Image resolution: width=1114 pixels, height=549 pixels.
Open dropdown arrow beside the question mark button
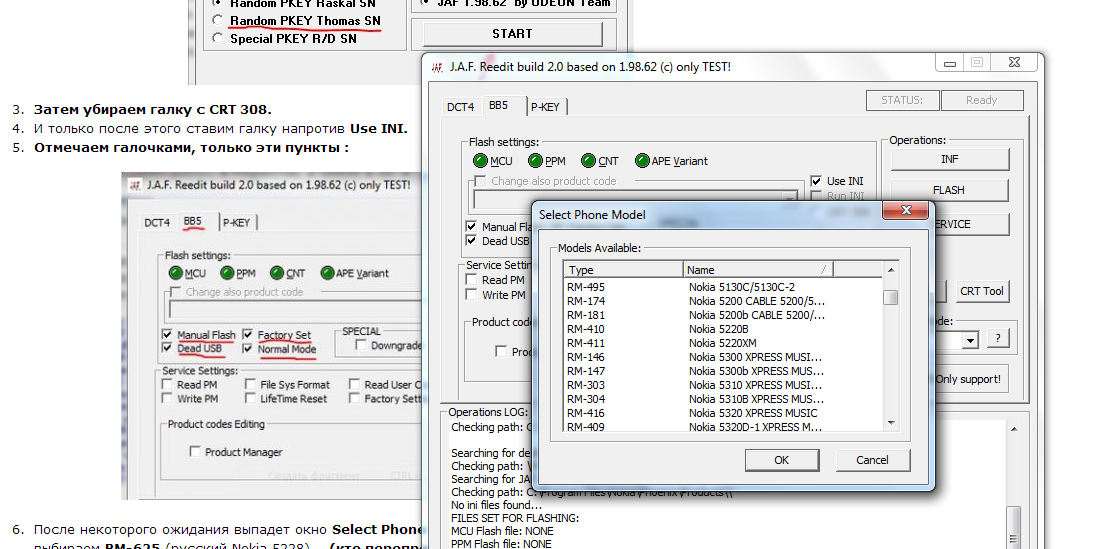pos(970,340)
